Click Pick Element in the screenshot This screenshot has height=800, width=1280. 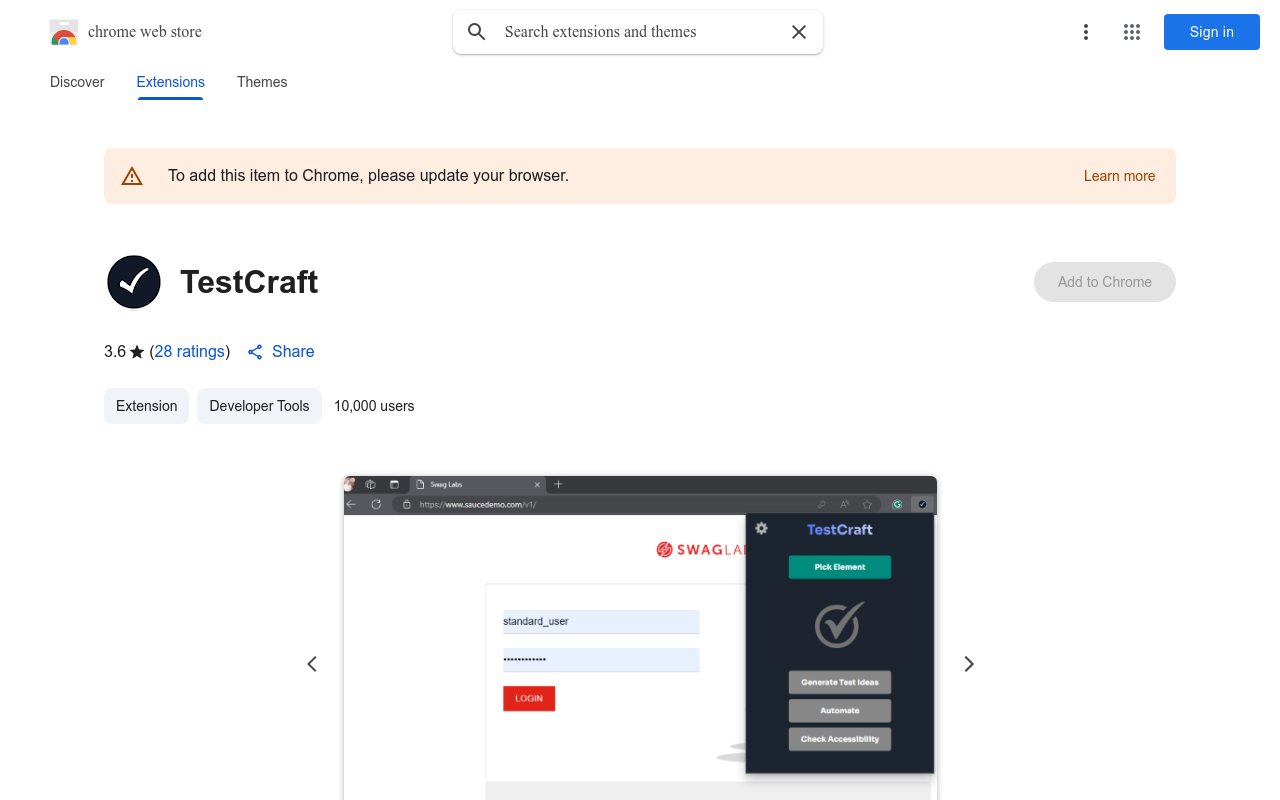click(x=840, y=567)
